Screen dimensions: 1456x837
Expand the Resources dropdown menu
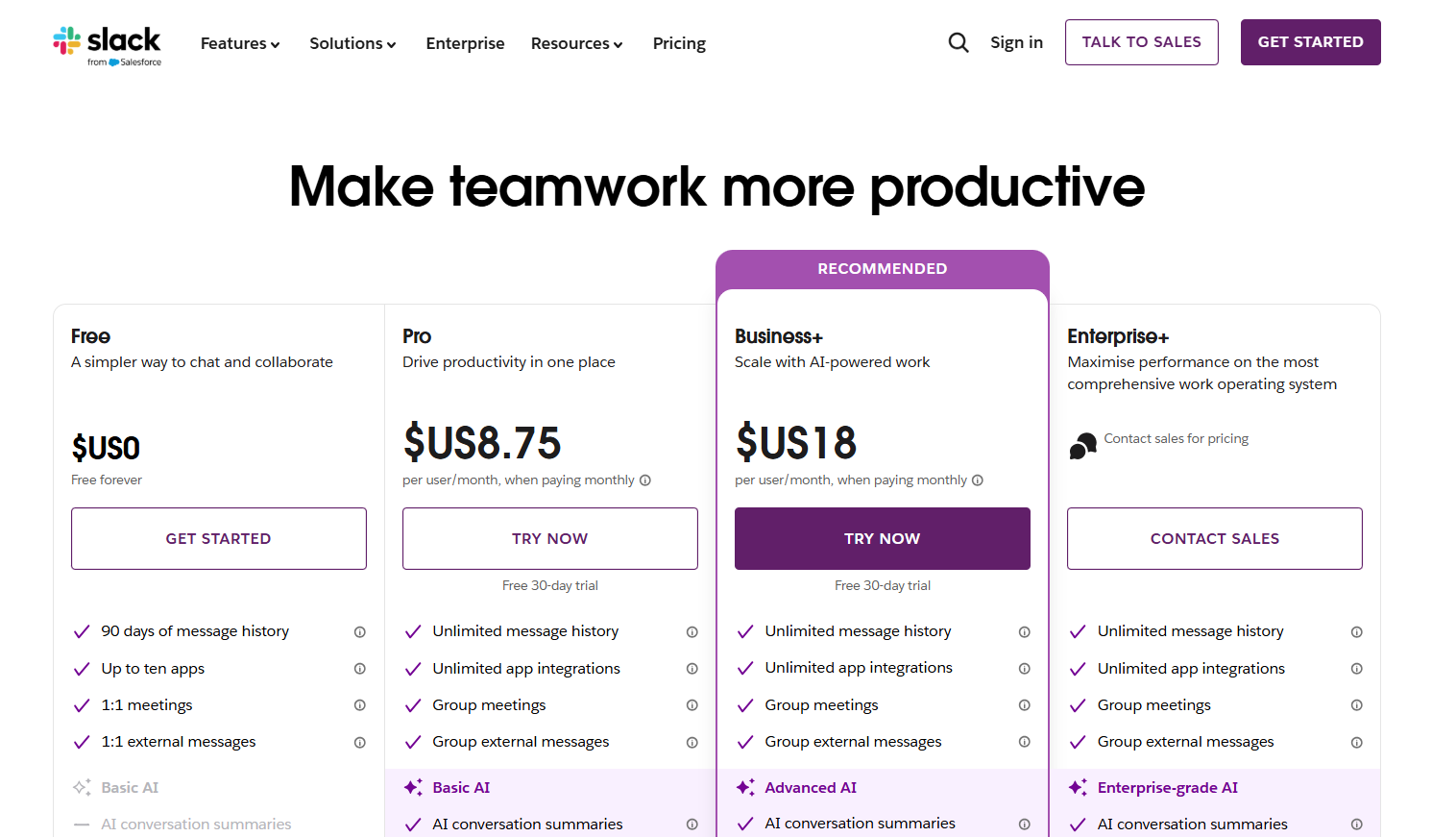coord(576,43)
